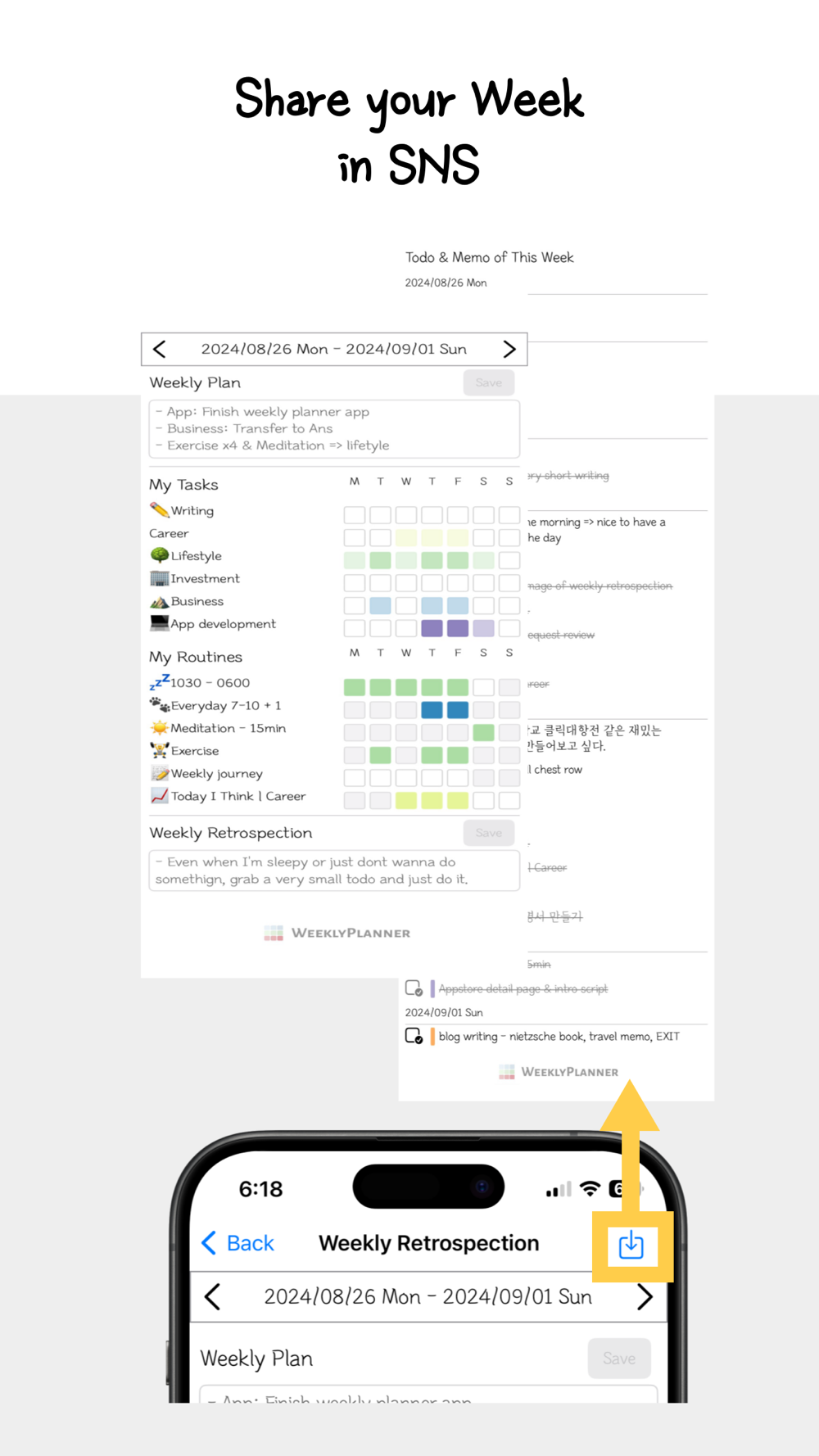The height and width of the screenshot is (1456, 819).
Task: Click the 2024/08/26 Mon date heading
Action: [x=446, y=283]
